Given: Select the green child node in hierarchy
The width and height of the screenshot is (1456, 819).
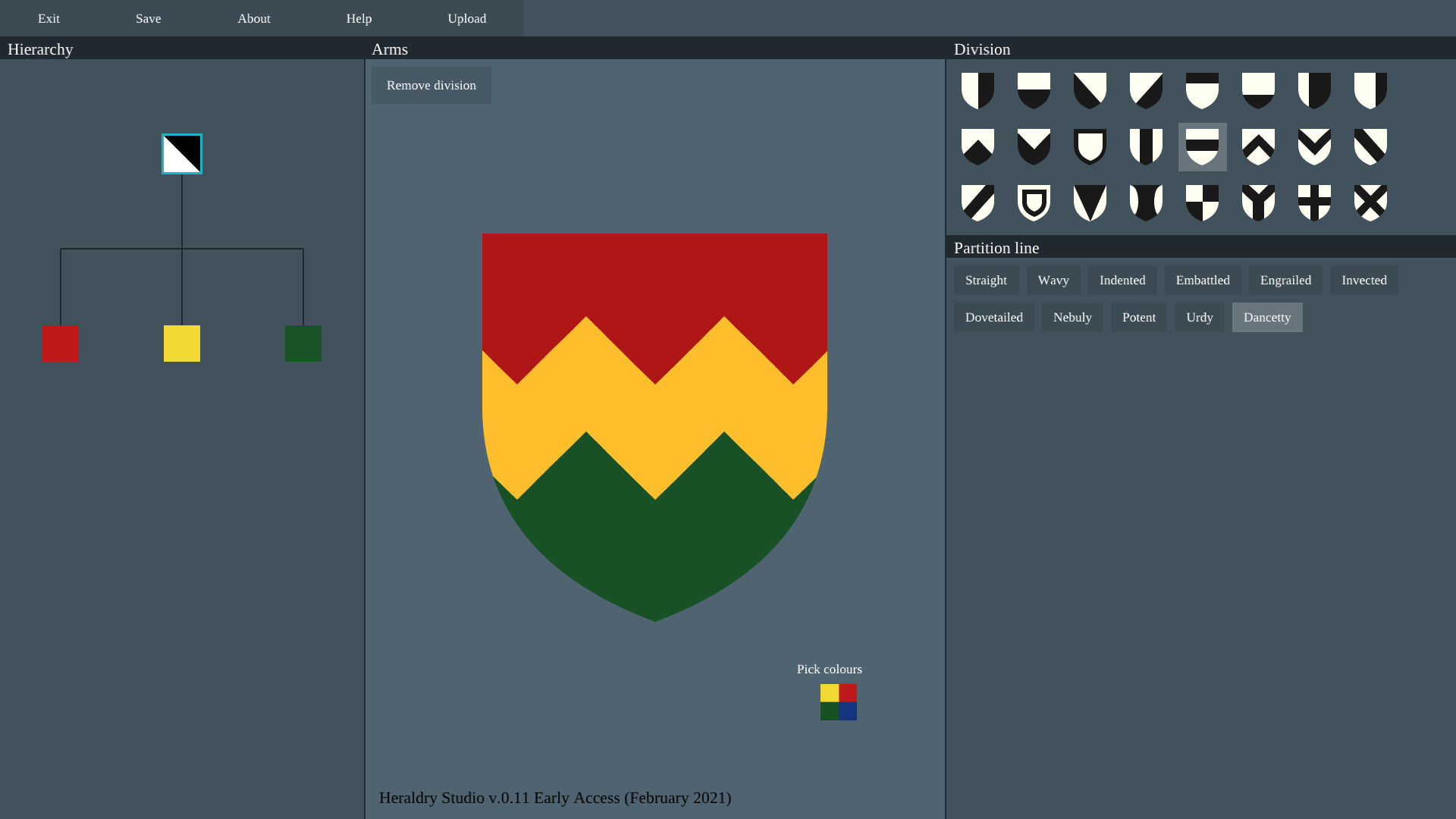Looking at the screenshot, I should 303,344.
